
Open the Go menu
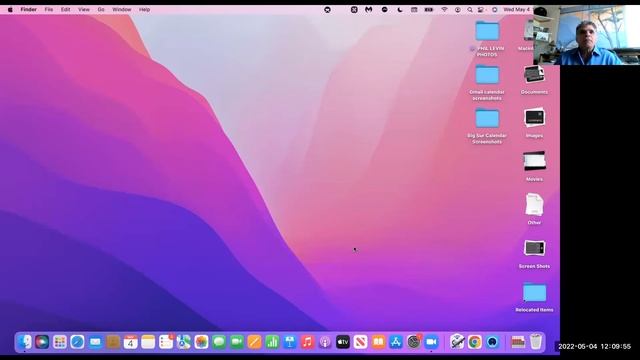tap(101, 9)
